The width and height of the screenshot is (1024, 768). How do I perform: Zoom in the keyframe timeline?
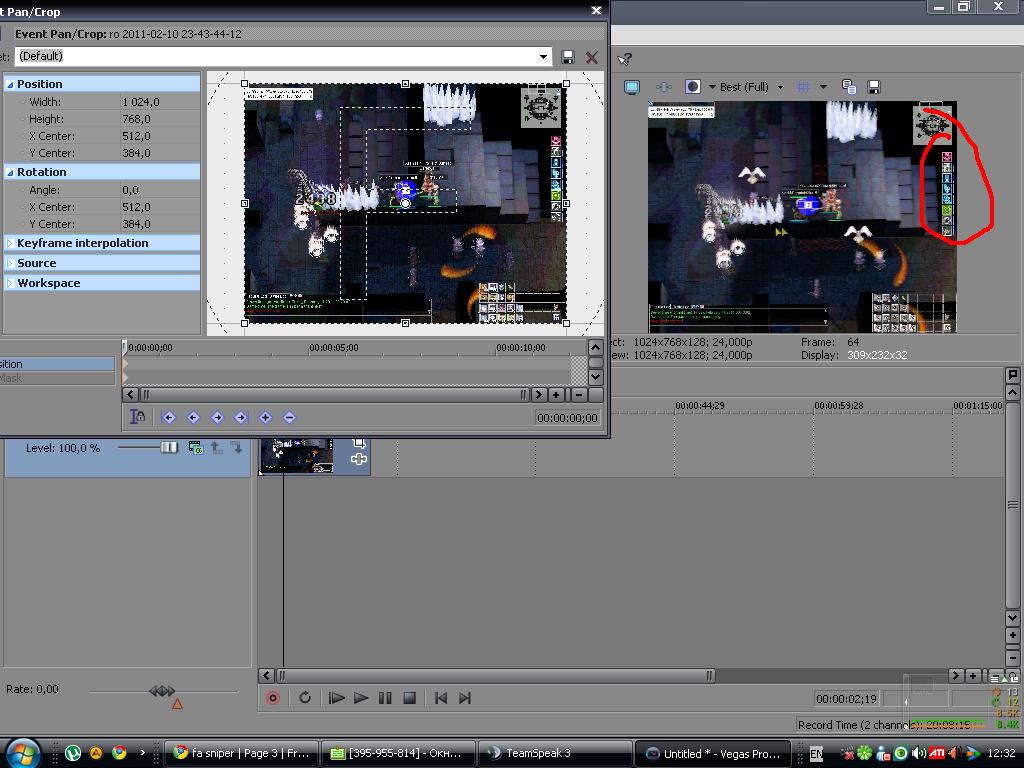pos(556,394)
